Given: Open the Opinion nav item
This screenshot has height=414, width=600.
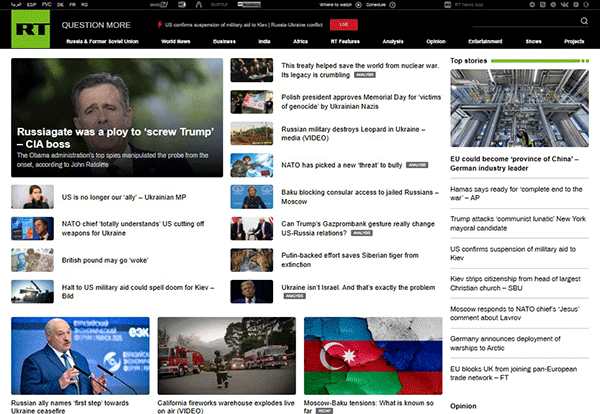Looking at the screenshot, I should pos(436,41).
